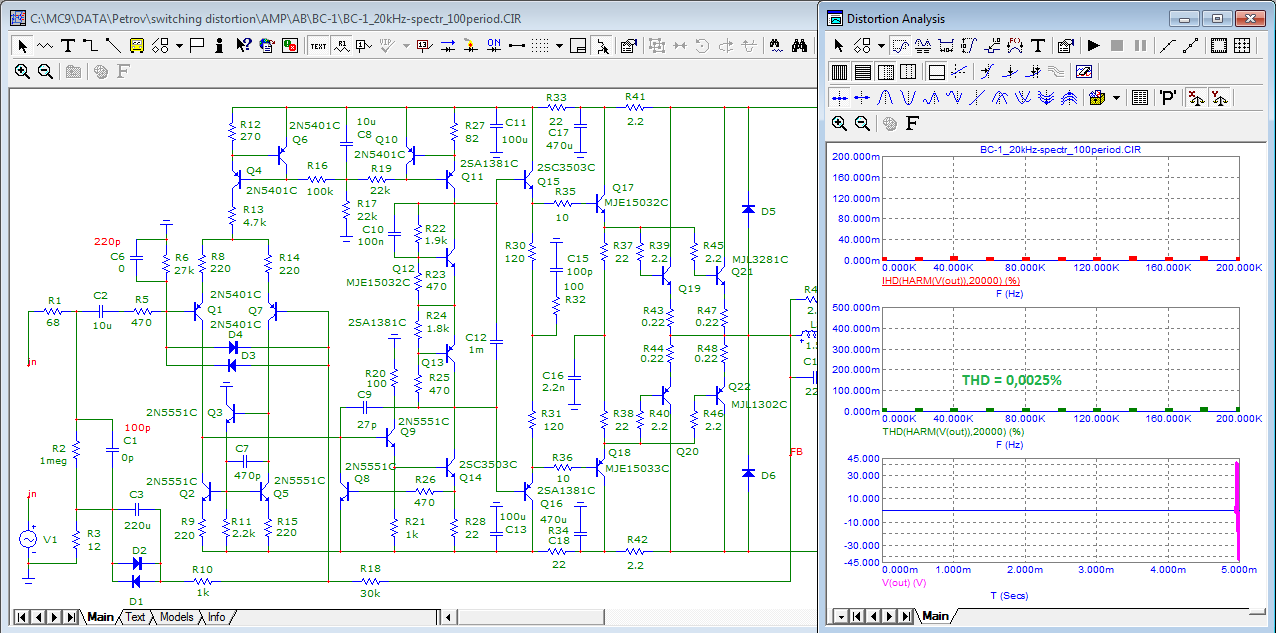Toggle vertical grid lines in plot

click(x=839, y=71)
